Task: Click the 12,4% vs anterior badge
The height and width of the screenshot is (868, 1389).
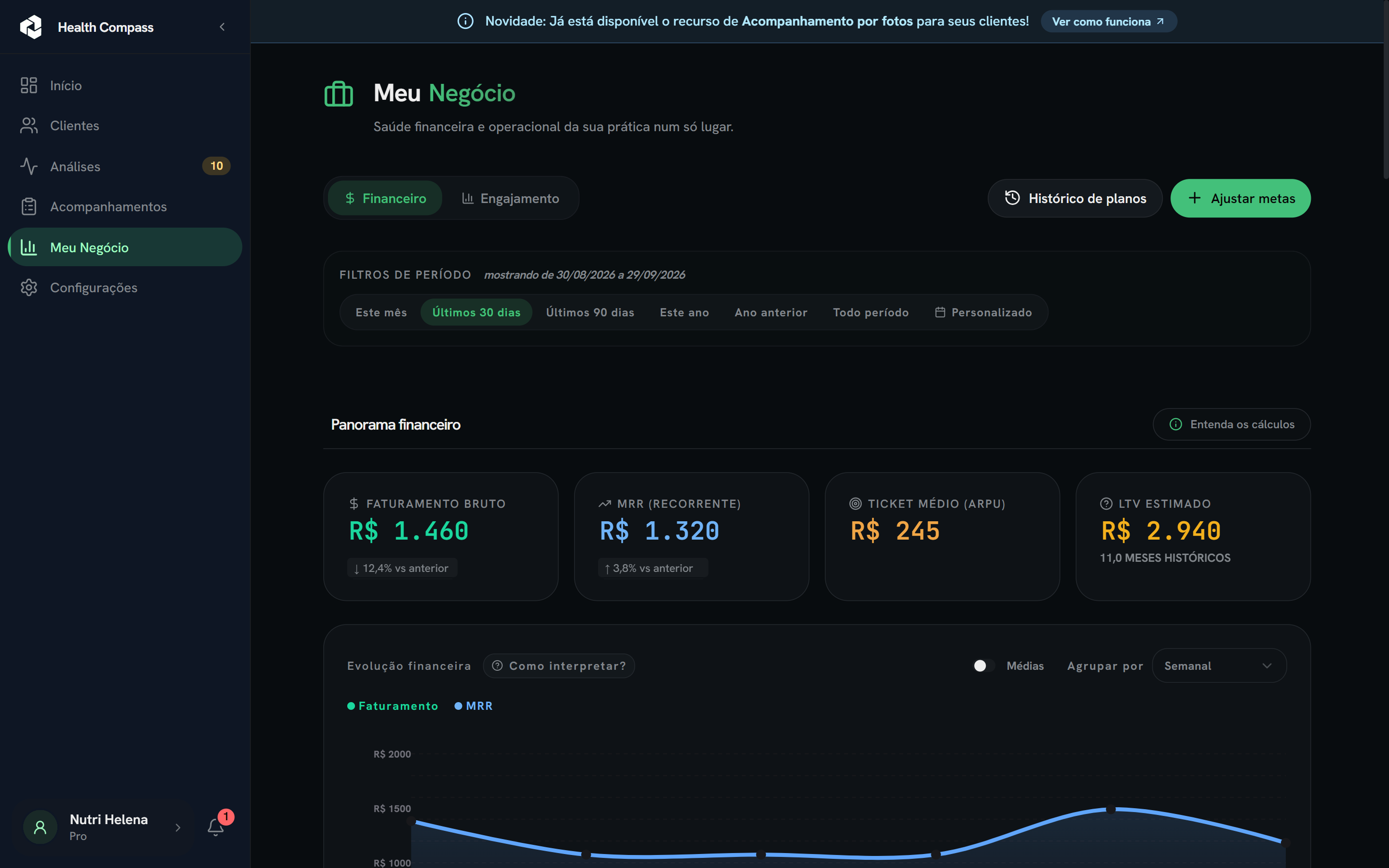Action: click(402, 569)
